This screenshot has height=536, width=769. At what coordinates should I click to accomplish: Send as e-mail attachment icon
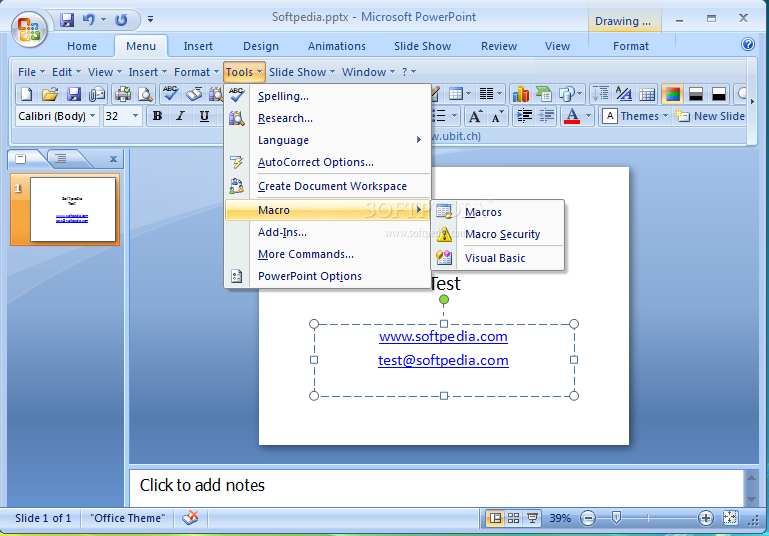click(97, 94)
